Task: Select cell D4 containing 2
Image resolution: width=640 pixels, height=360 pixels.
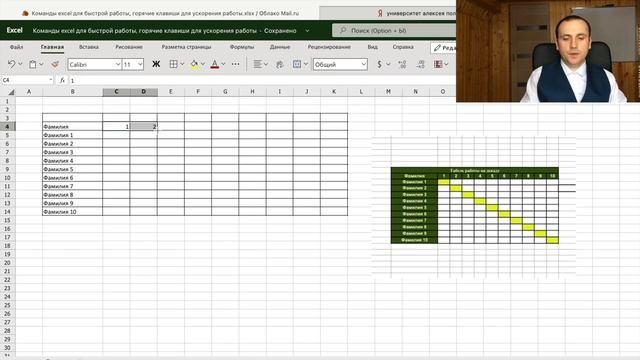Action: 144,127
